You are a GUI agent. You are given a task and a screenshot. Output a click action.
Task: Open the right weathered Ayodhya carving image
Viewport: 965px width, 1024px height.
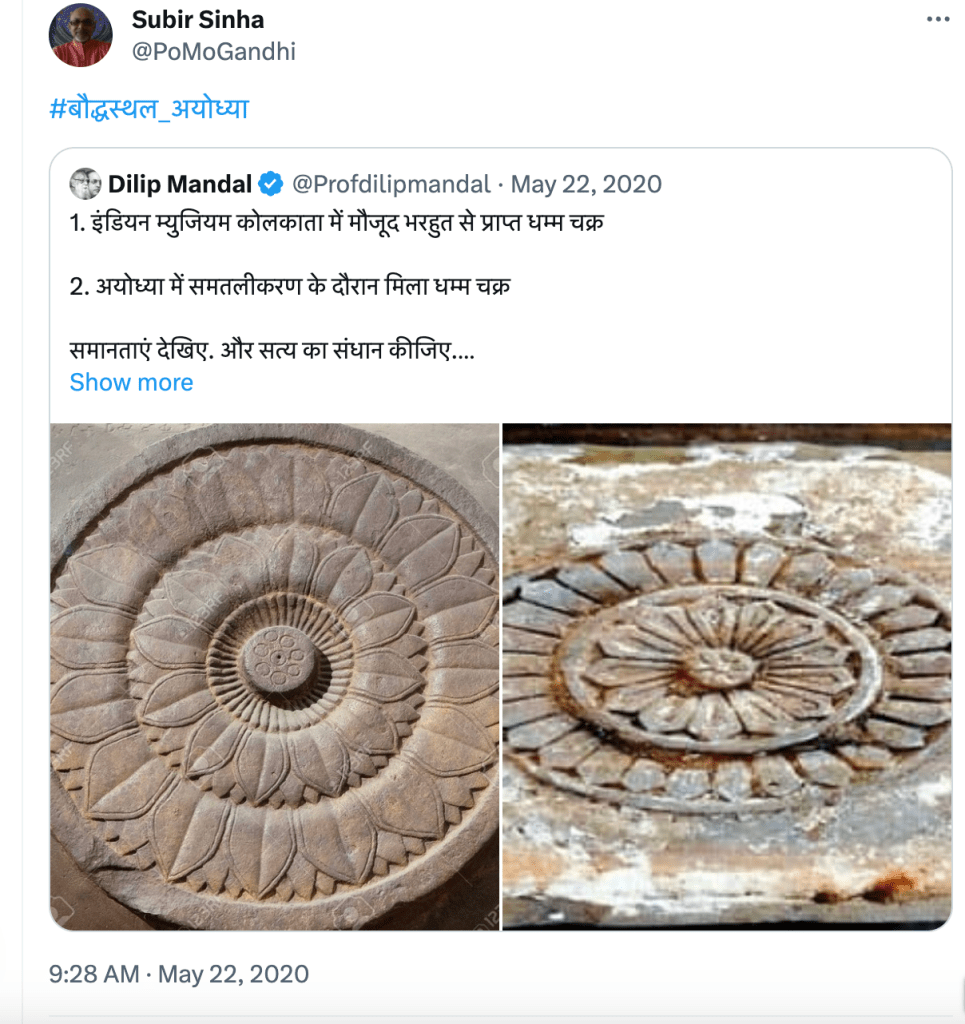click(726, 676)
